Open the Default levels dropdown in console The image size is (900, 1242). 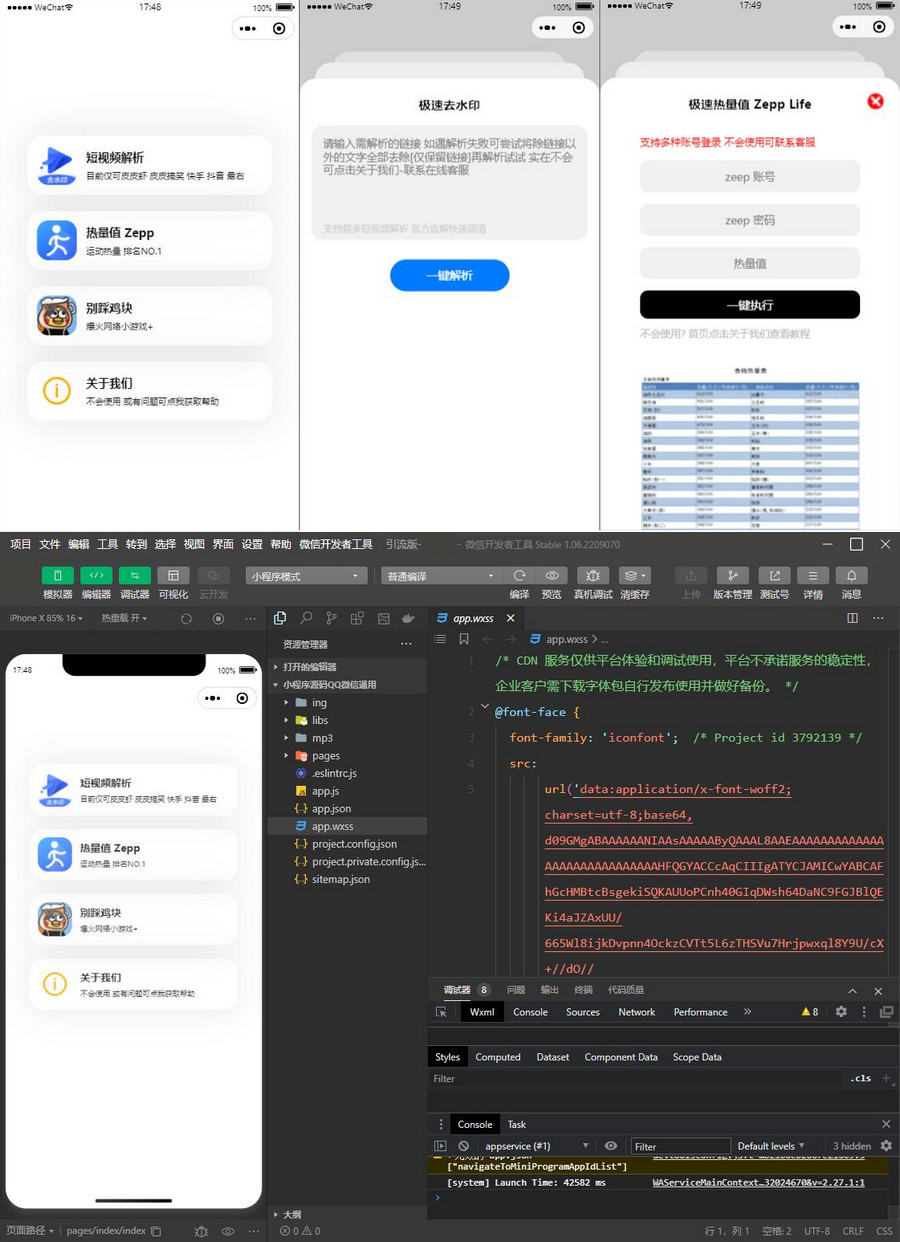pos(771,1146)
